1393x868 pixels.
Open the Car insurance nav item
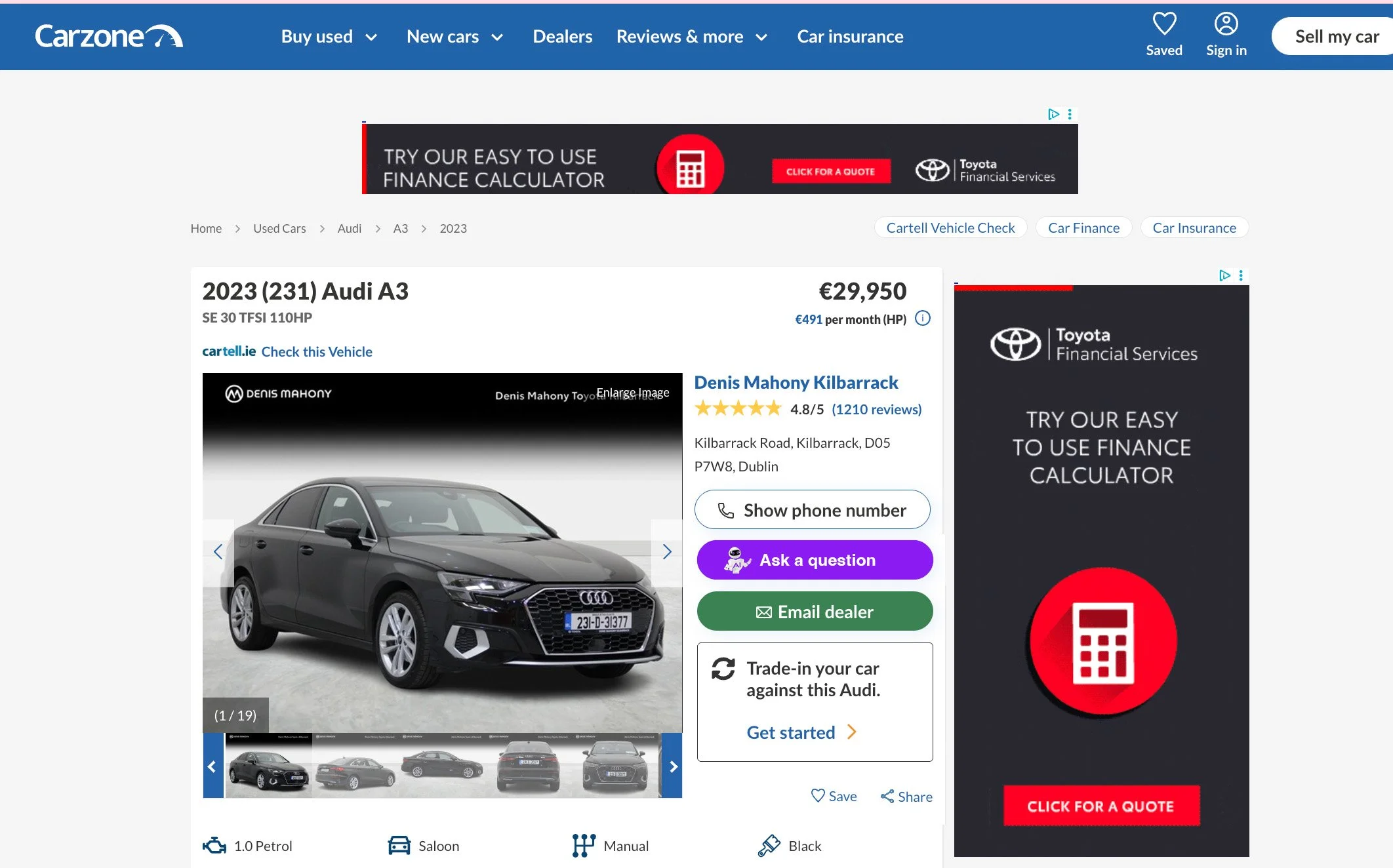click(850, 37)
